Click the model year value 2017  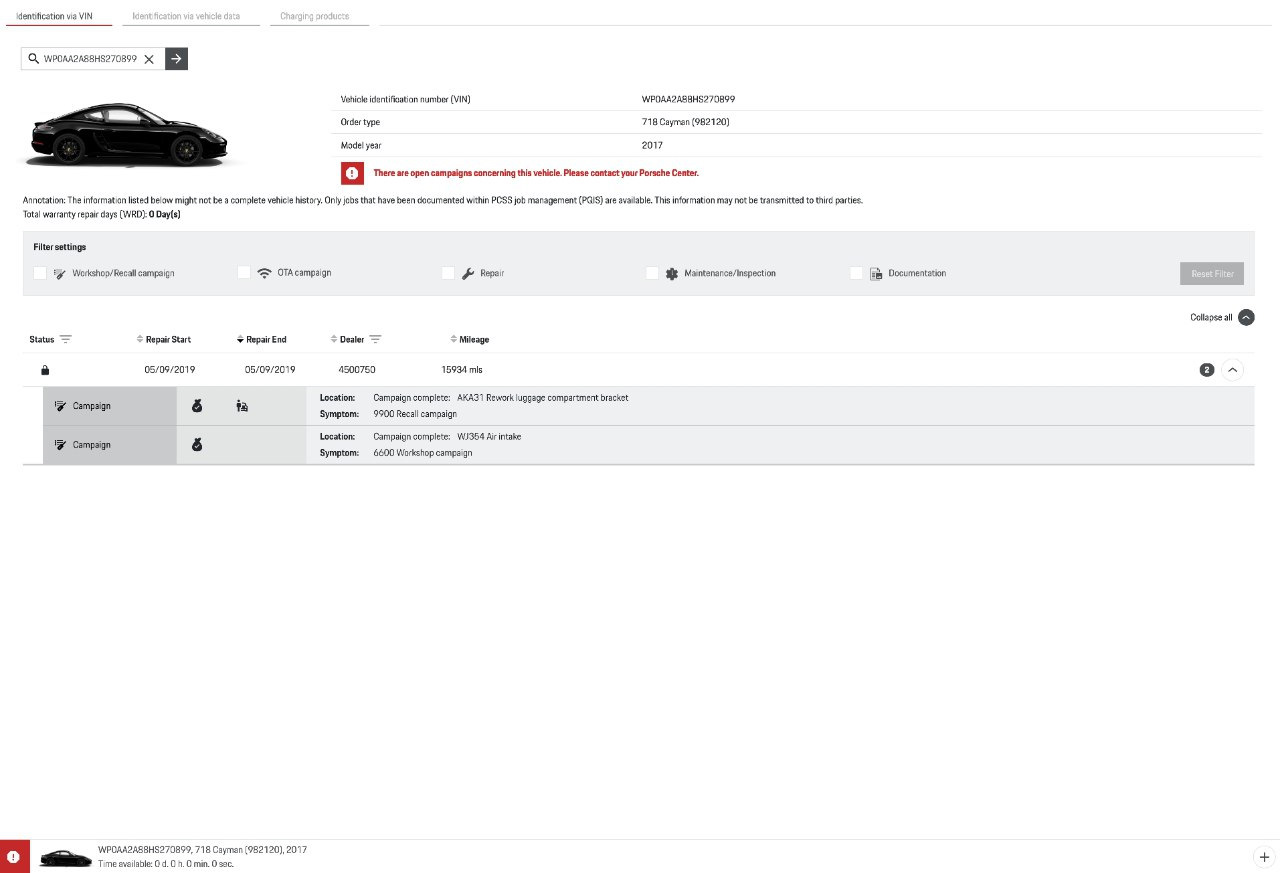653,145
